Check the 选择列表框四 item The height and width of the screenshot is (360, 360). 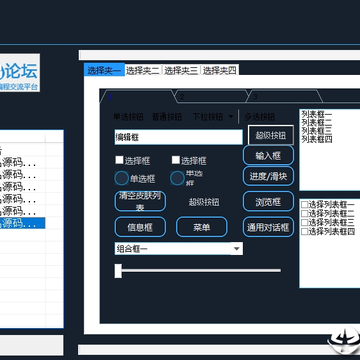[x=305, y=231]
